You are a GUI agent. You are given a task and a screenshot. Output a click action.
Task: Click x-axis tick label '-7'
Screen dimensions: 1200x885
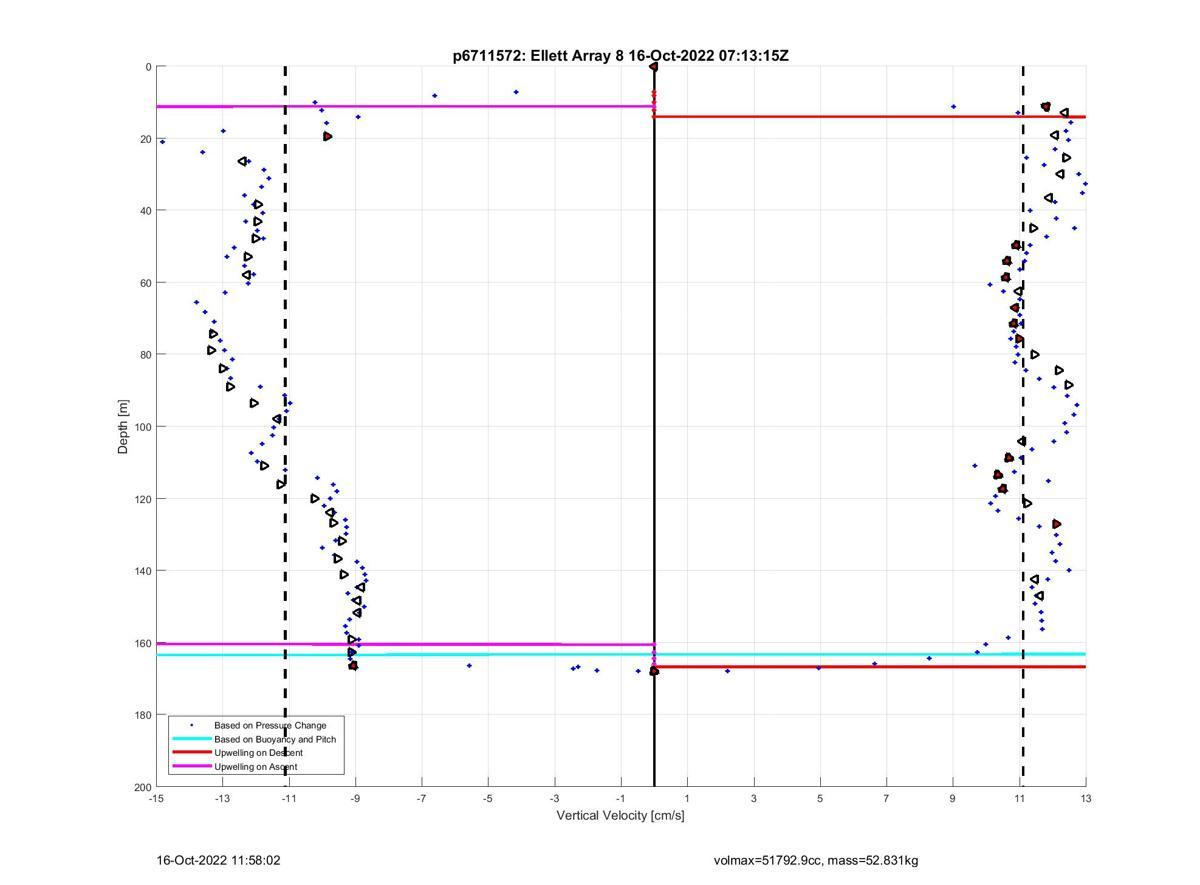point(422,799)
